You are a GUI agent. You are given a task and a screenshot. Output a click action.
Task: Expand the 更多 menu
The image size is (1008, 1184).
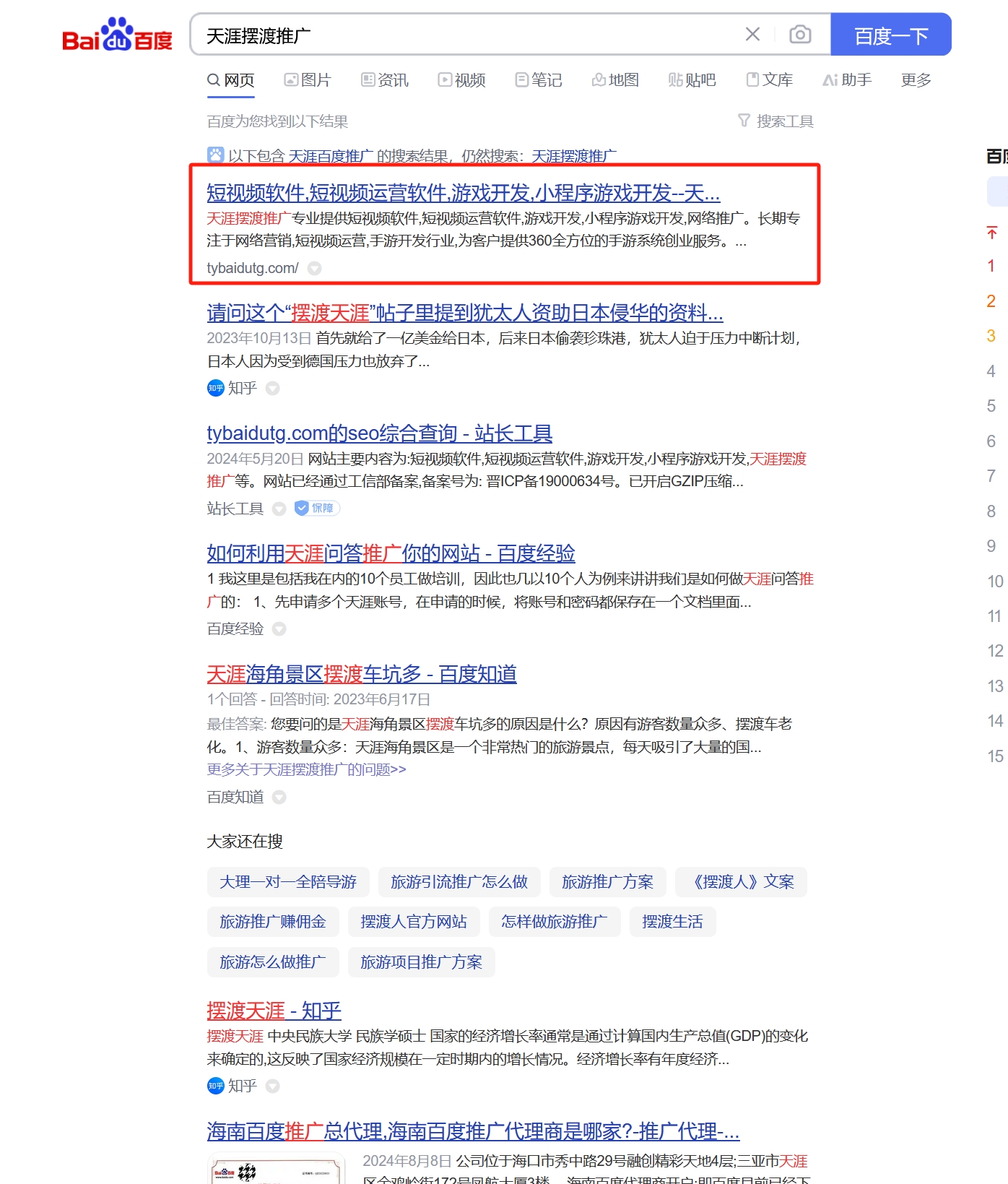click(x=916, y=79)
